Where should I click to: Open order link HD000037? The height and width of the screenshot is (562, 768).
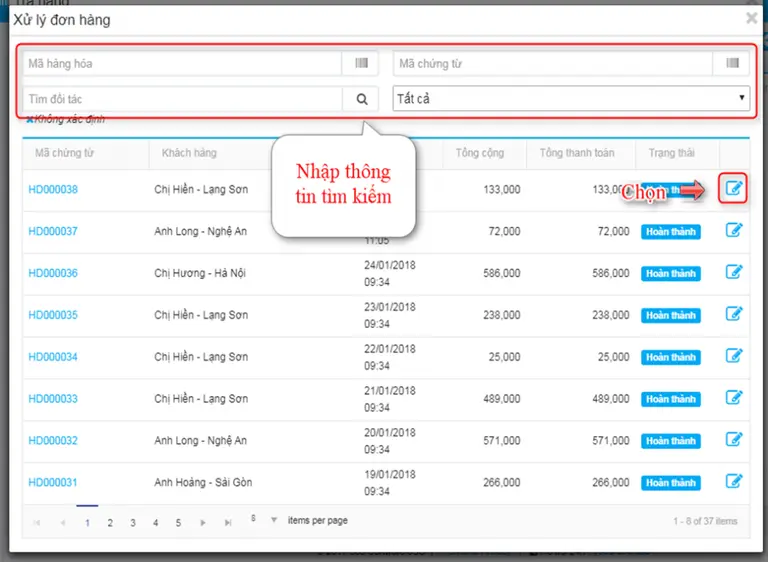(53, 231)
